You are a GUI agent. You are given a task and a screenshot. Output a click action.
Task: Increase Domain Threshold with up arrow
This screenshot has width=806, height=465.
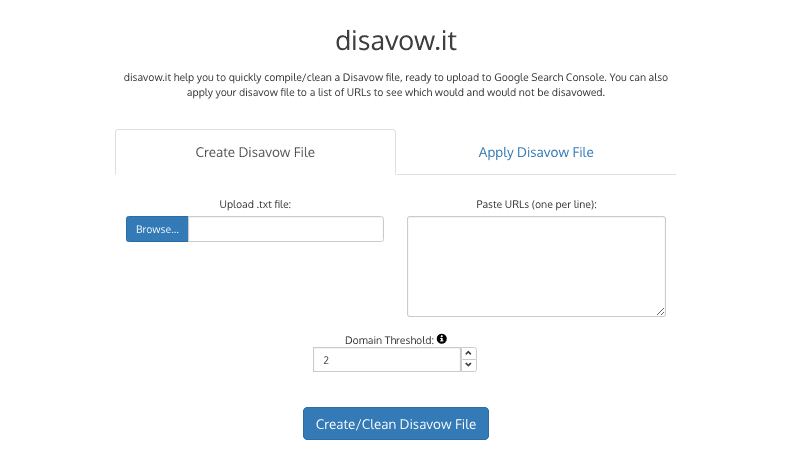click(468, 353)
